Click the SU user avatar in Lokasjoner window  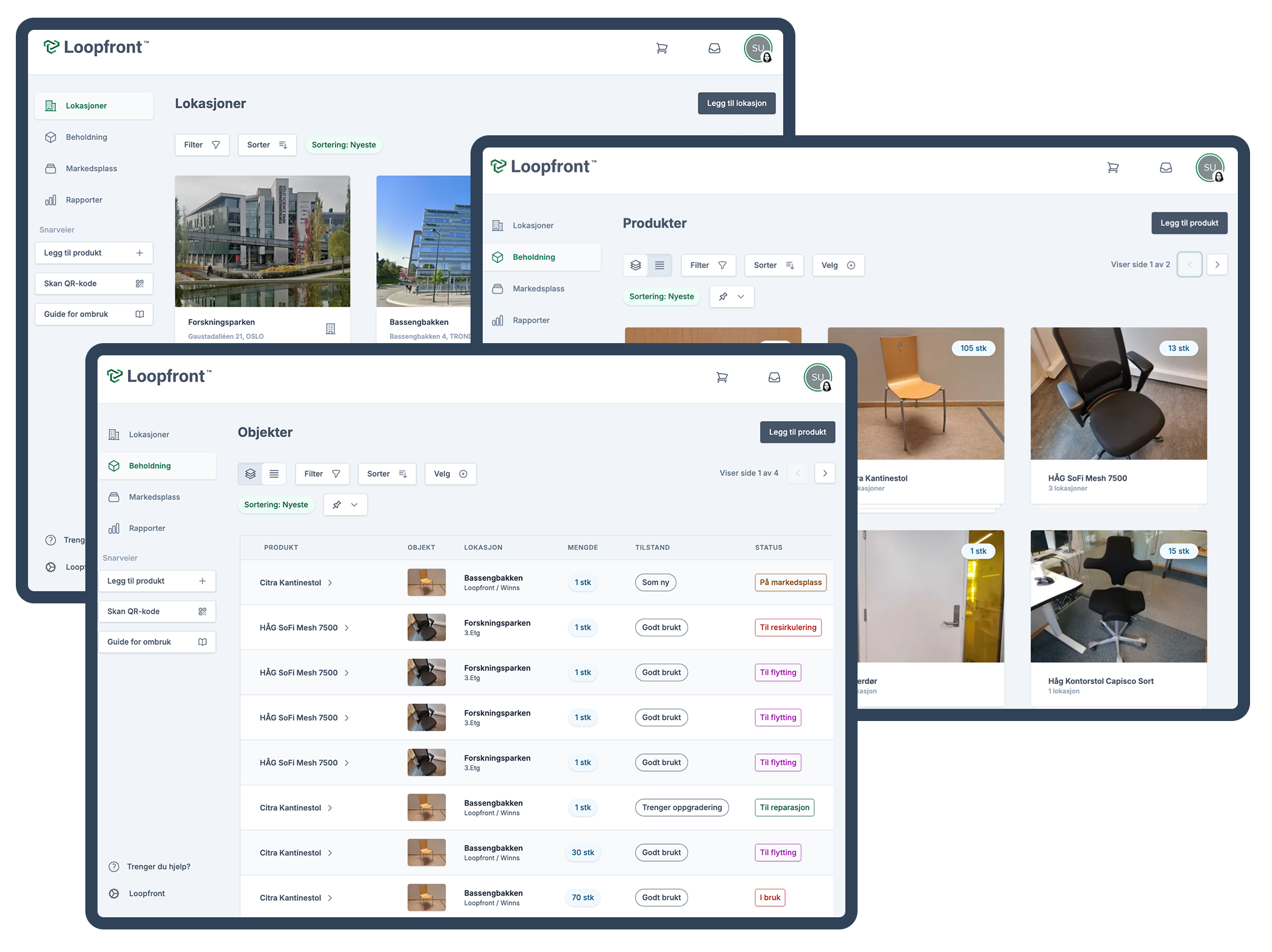758,49
